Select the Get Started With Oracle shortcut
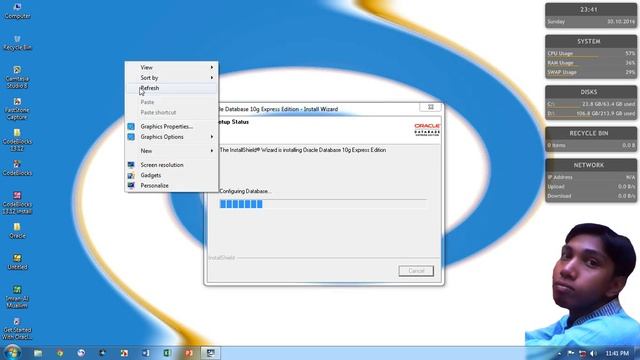Viewport: 640px width, 360px height. coord(17,329)
